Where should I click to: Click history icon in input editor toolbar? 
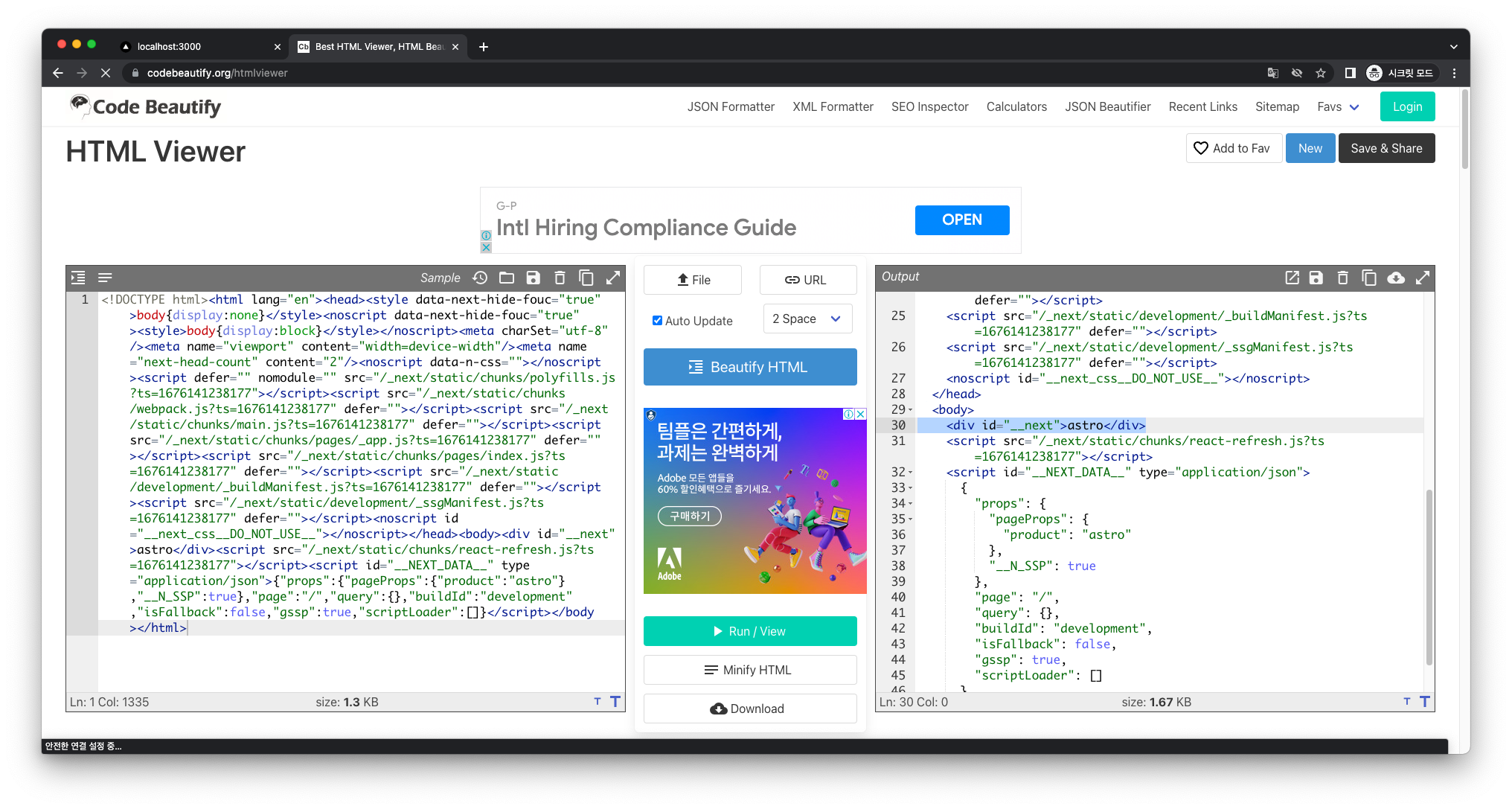480,278
